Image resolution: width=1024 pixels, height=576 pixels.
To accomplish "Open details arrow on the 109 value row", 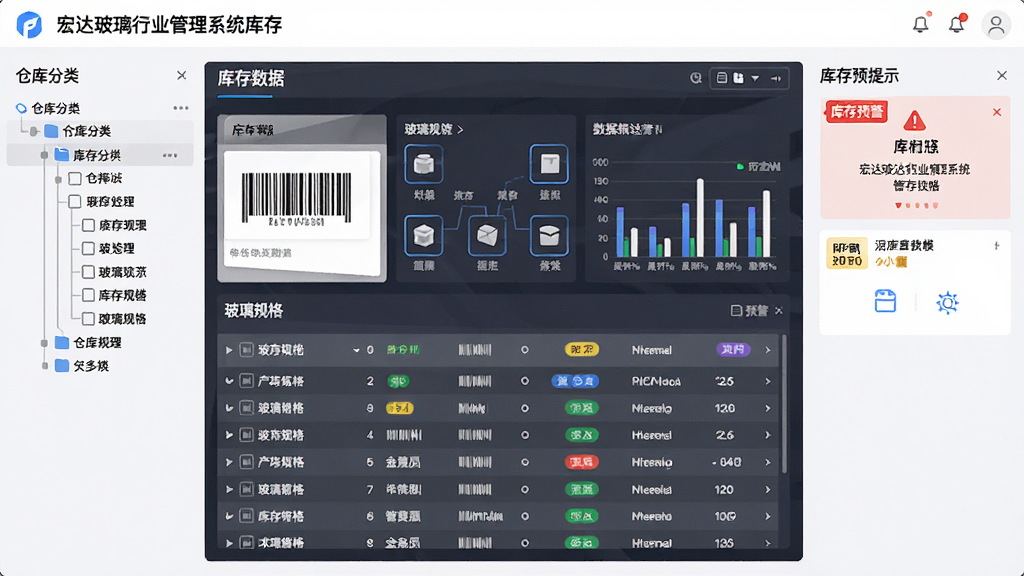I will (x=768, y=516).
